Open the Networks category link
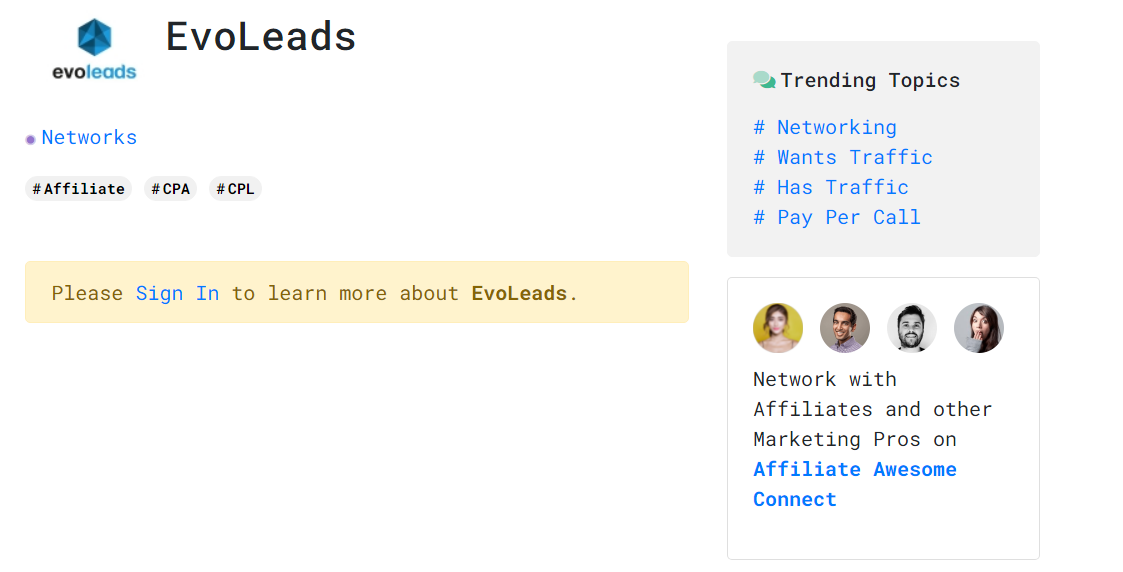The image size is (1123, 572). tap(89, 138)
